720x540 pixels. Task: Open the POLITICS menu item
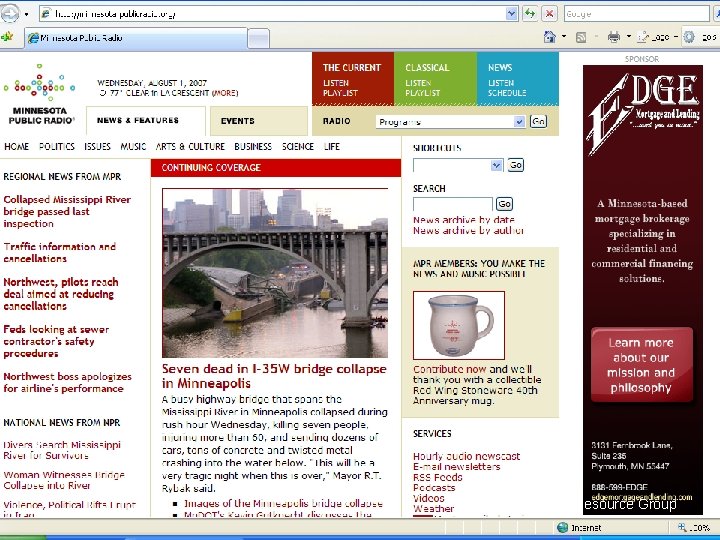coord(57,146)
